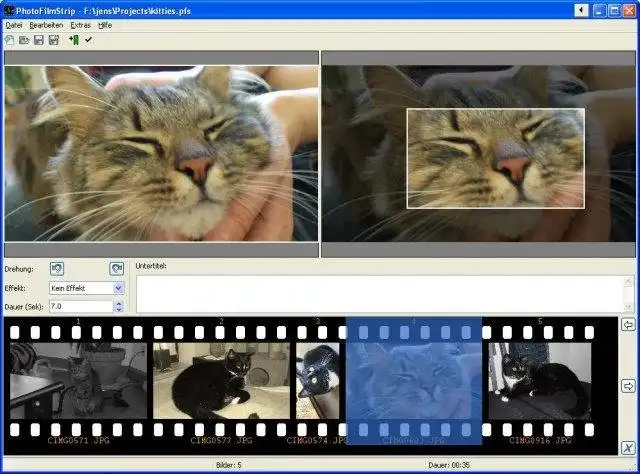Rotate image counter-clockwise with left Drehung button
640x474 pixels.
[x=57, y=269]
